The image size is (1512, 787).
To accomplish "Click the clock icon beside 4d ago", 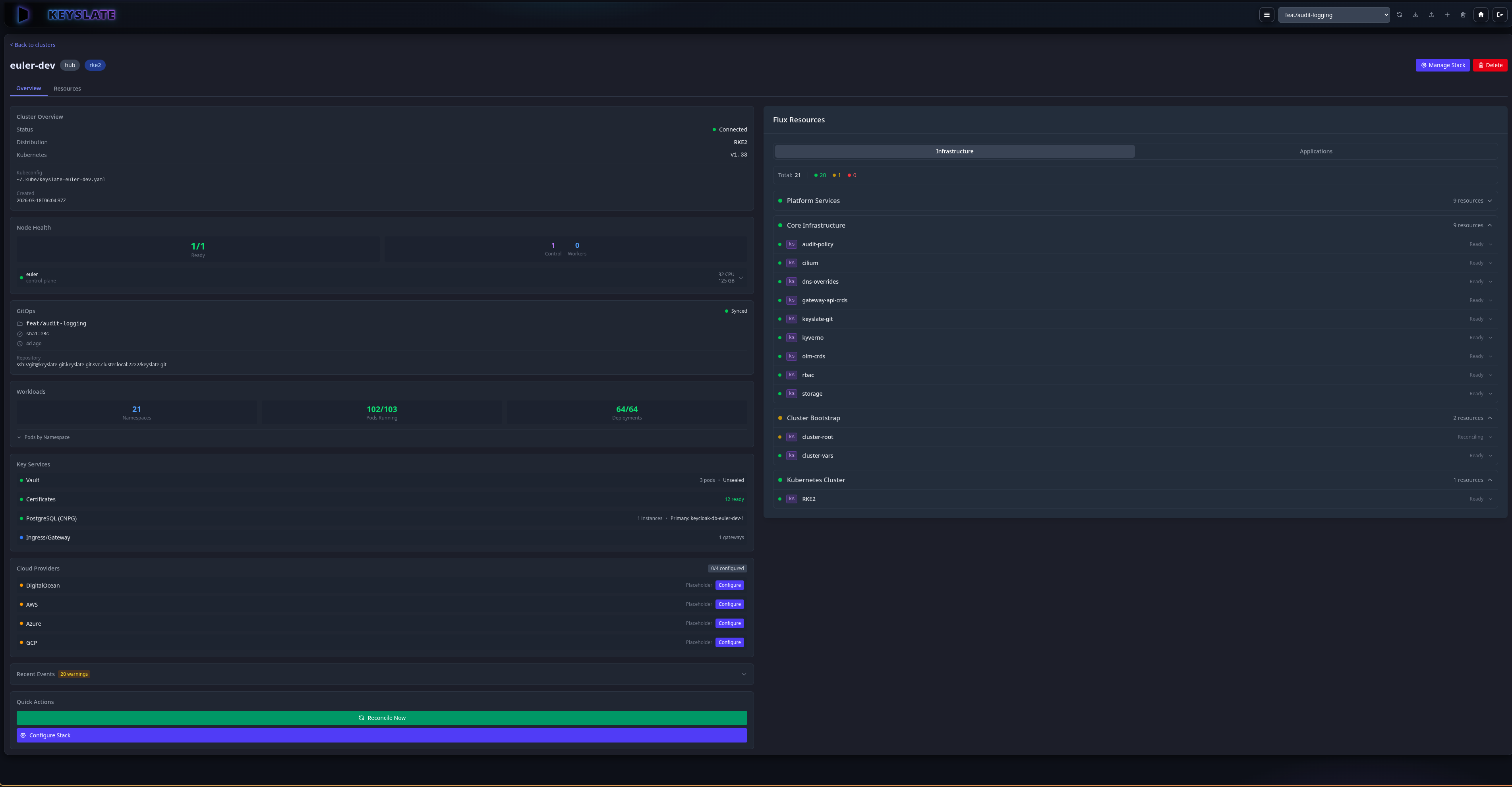I will [19, 344].
